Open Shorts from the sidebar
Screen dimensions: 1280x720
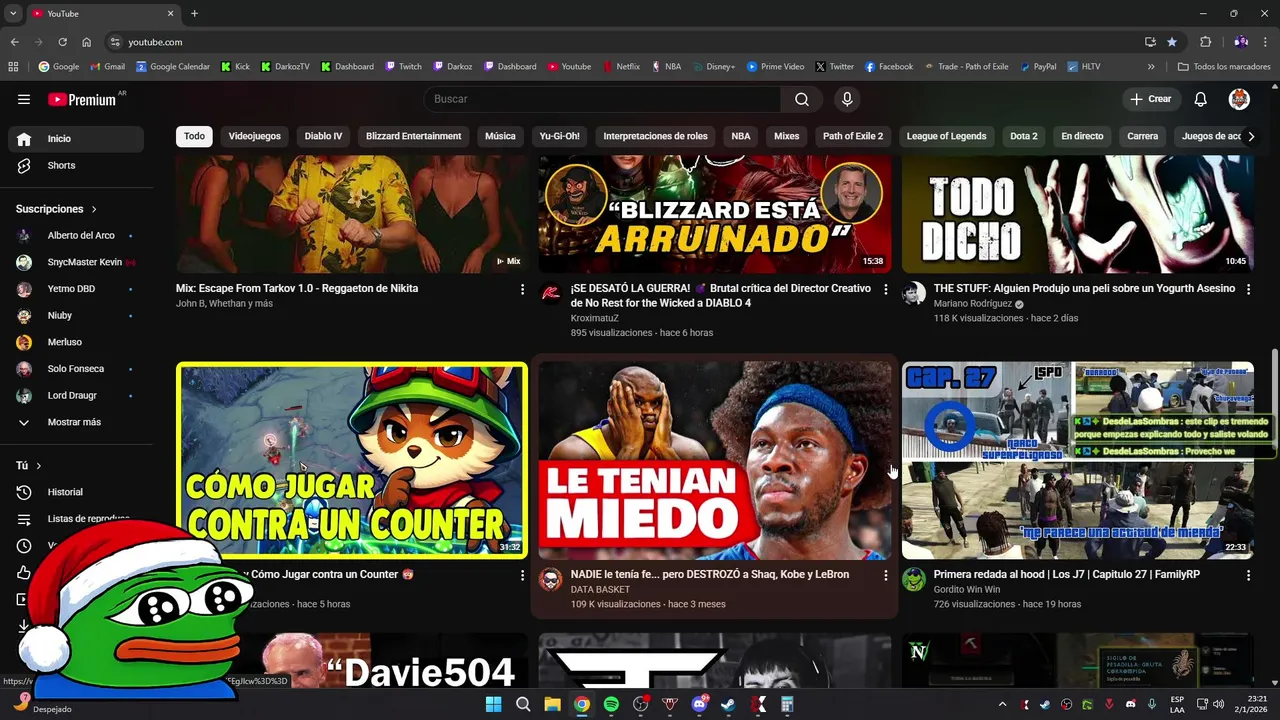click(x=76, y=166)
